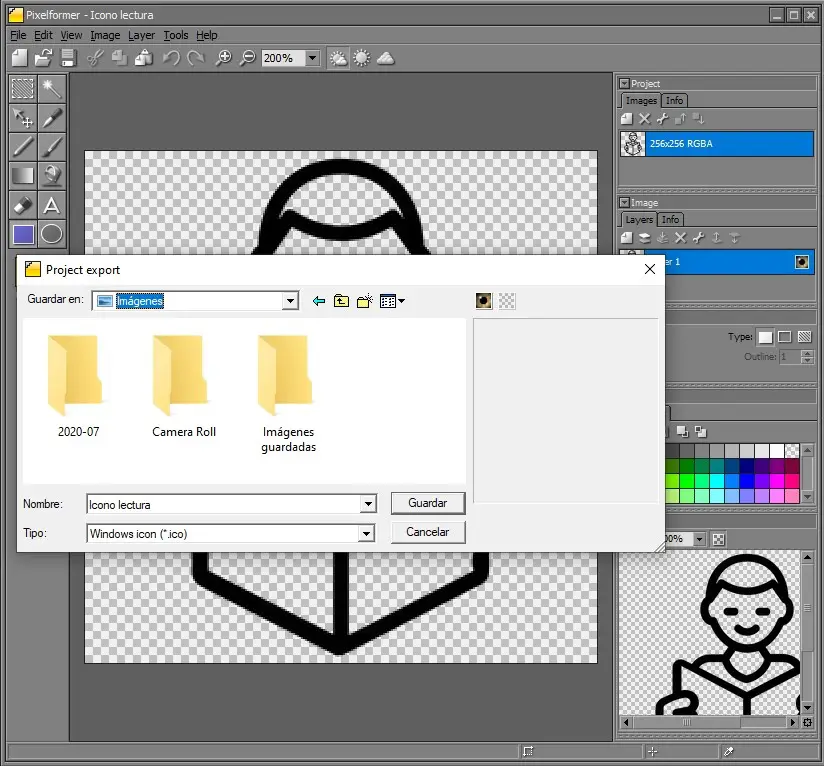
Task: Open the Layer menu
Action: pyautogui.click(x=141, y=35)
